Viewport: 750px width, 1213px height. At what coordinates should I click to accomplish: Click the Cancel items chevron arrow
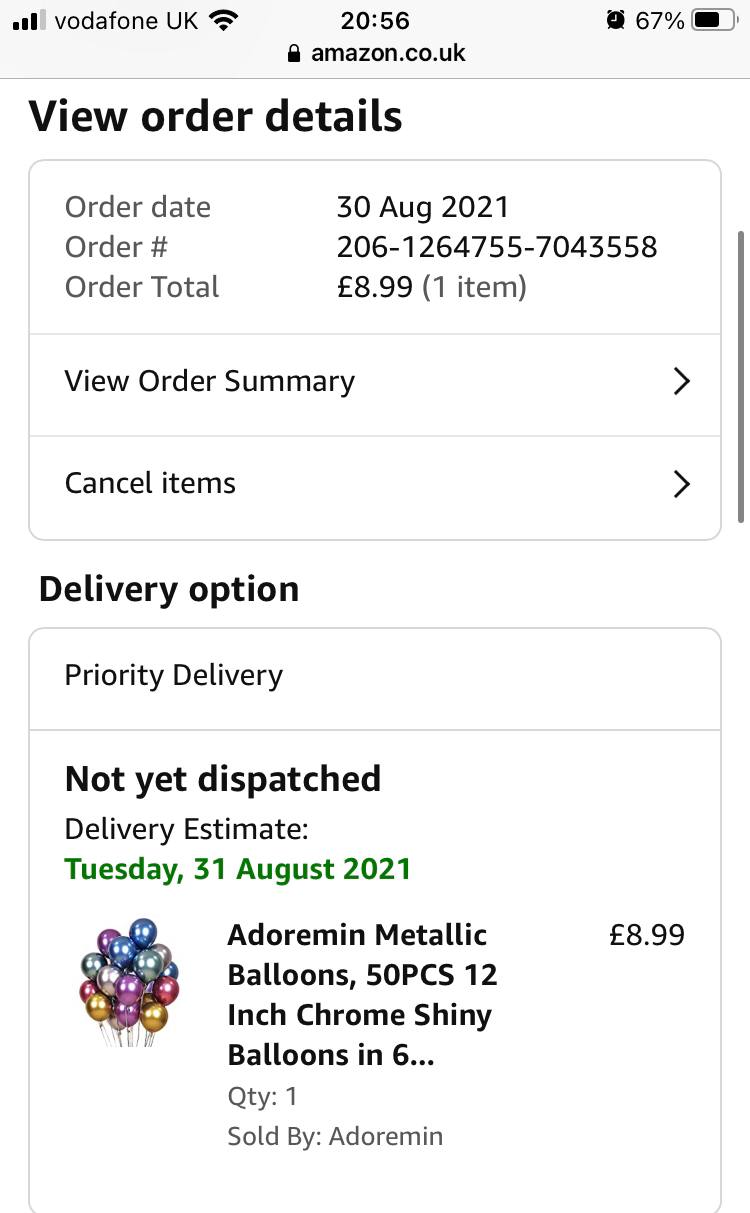tap(681, 484)
